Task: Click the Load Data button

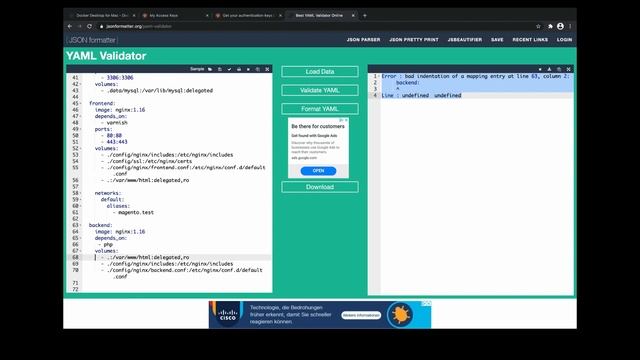Action: 320,71
